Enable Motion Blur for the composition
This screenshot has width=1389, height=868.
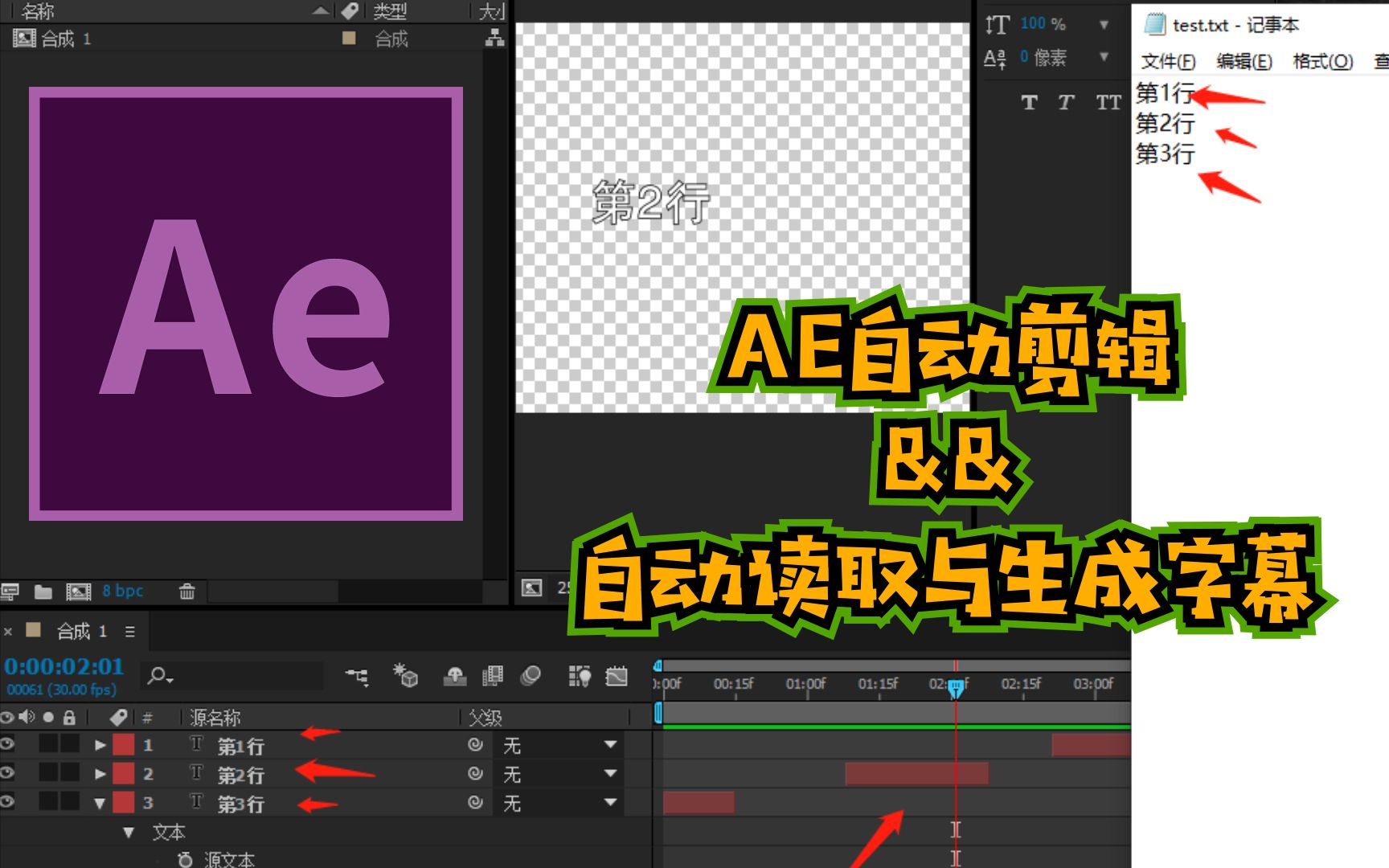[531, 676]
